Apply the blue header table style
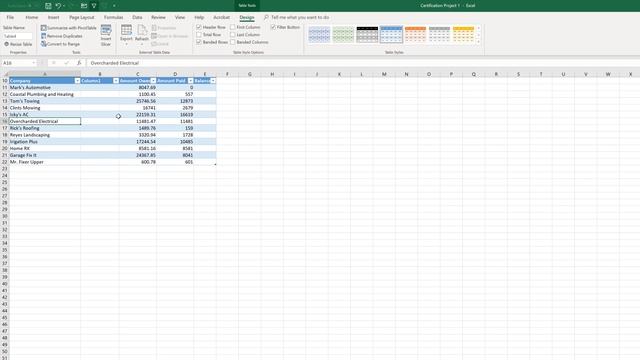The height and width of the screenshot is (360, 640). tap(391, 35)
